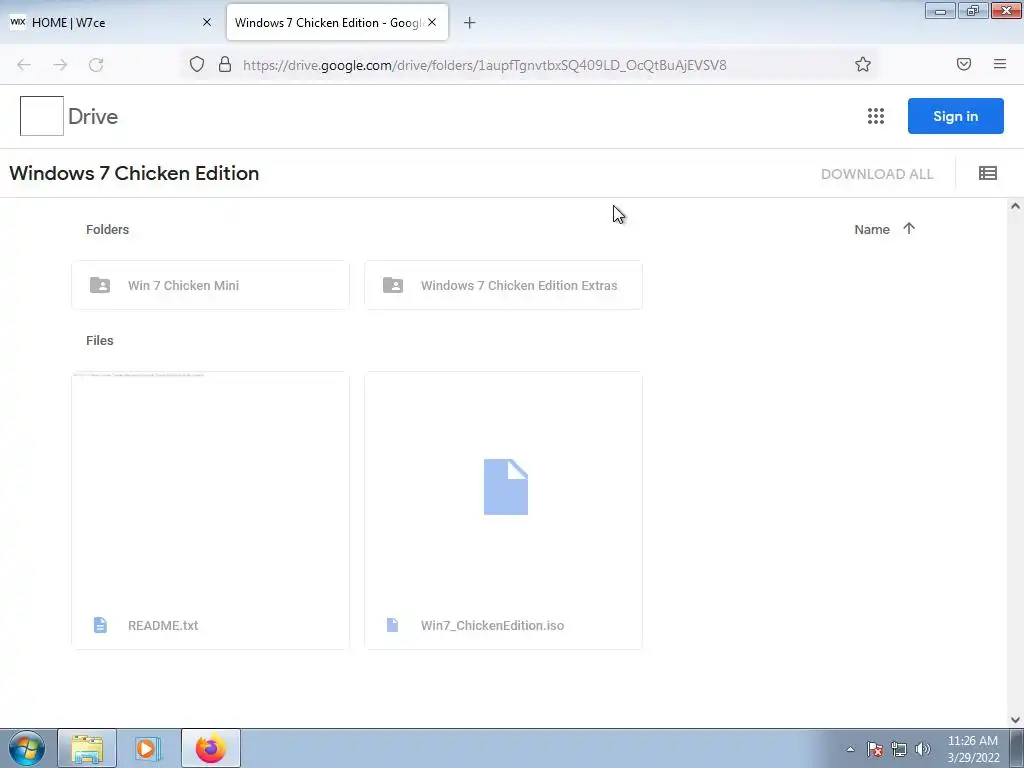Open Windows 7 Chicken Edition Extras folder
Image resolution: width=1024 pixels, height=768 pixels.
point(503,285)
